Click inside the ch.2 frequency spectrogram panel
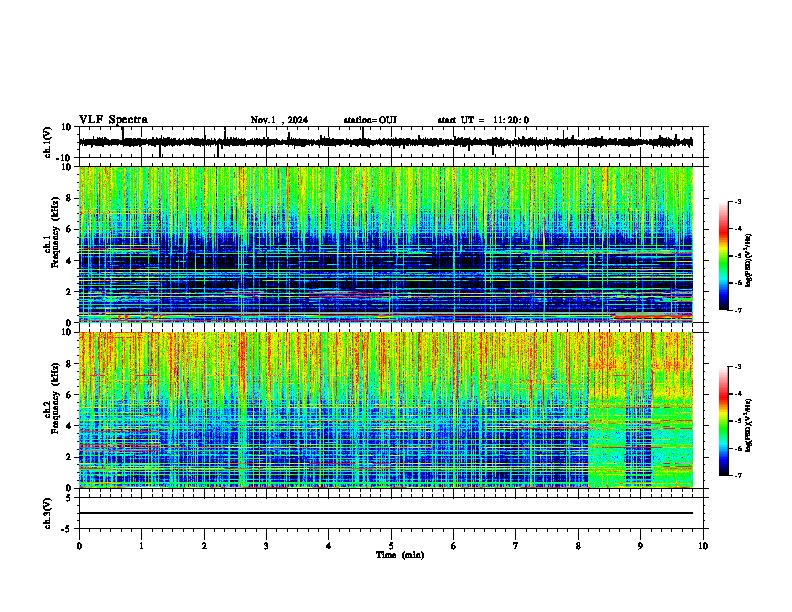 click(386, 410)
